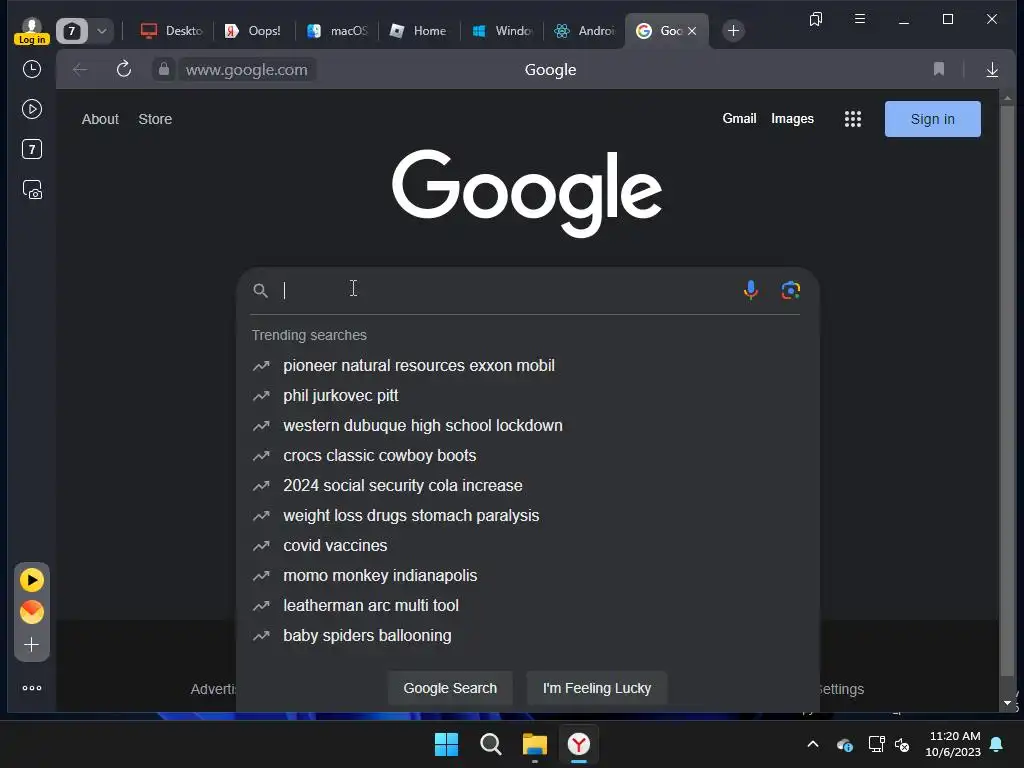
Task: Select 'leatherman arc multi tool' suggestion
Action: (526, 606)
